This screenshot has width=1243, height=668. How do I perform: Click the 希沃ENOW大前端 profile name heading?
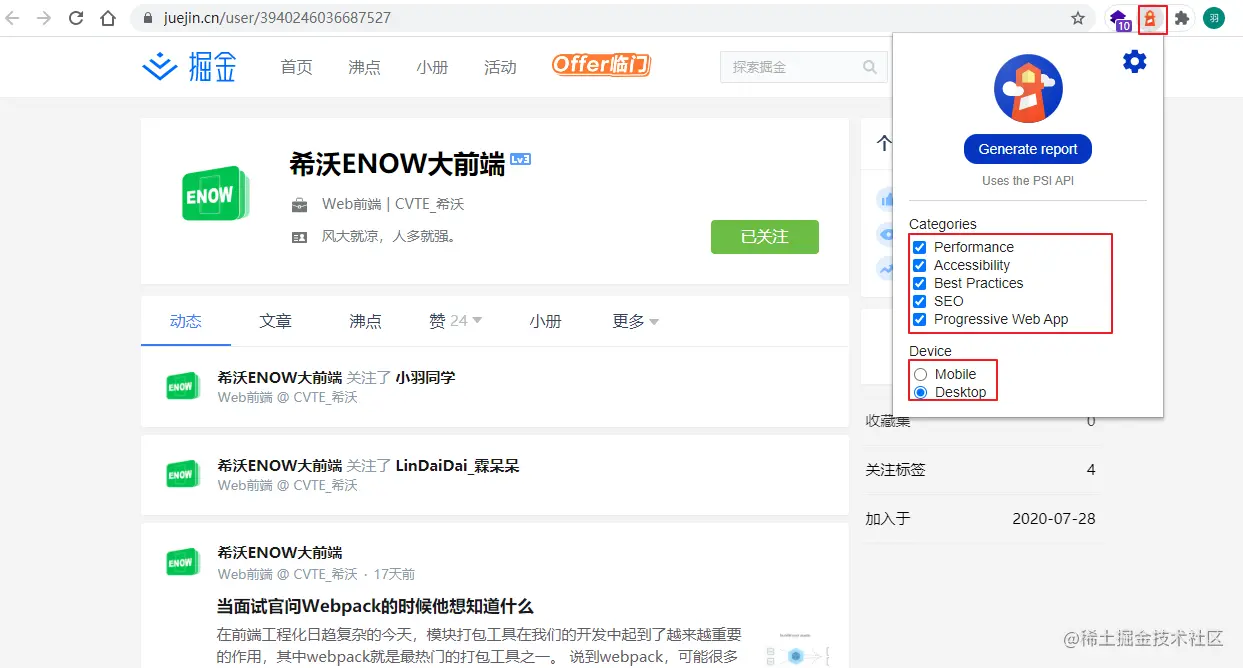click(x=397, y=164)
